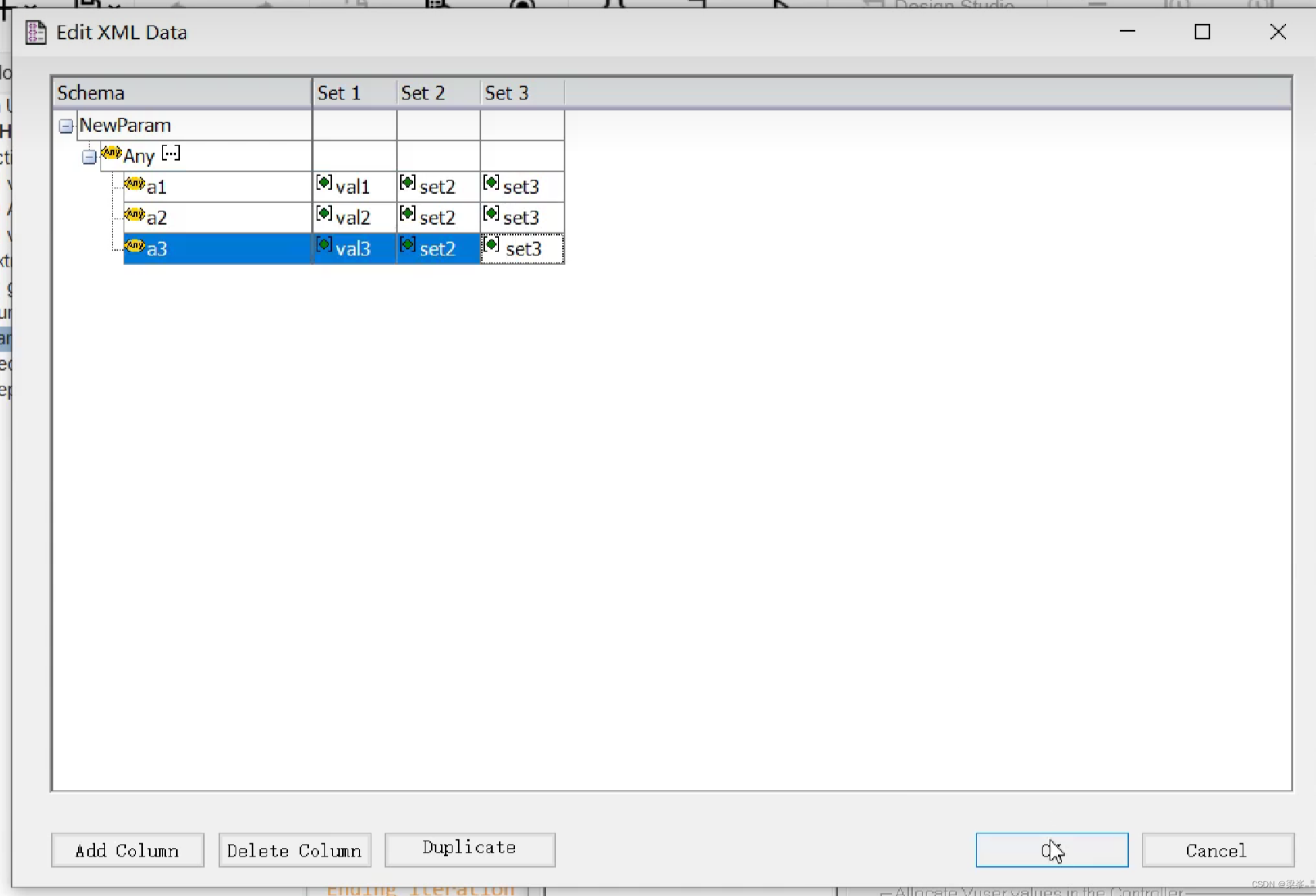Click the Delete Column button
This screenshot has width=1316, height=896.
pos(294,850)
